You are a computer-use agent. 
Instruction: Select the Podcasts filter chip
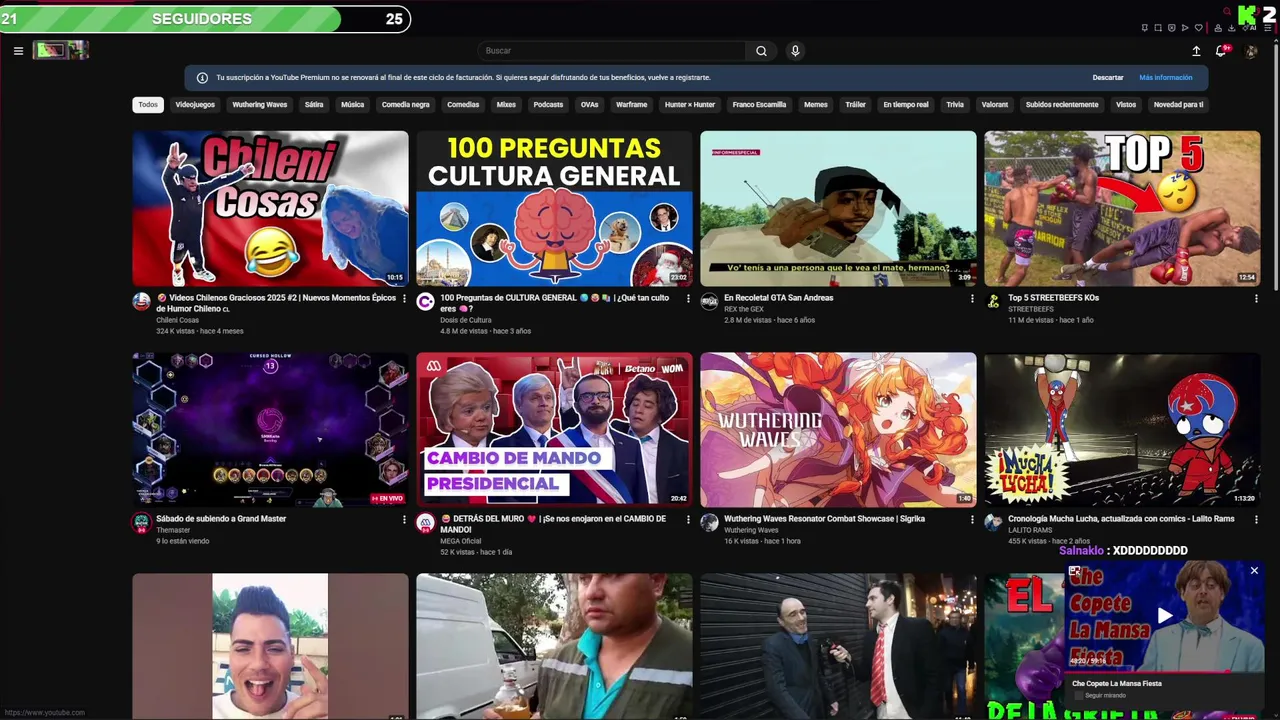[x=548, y=105]
